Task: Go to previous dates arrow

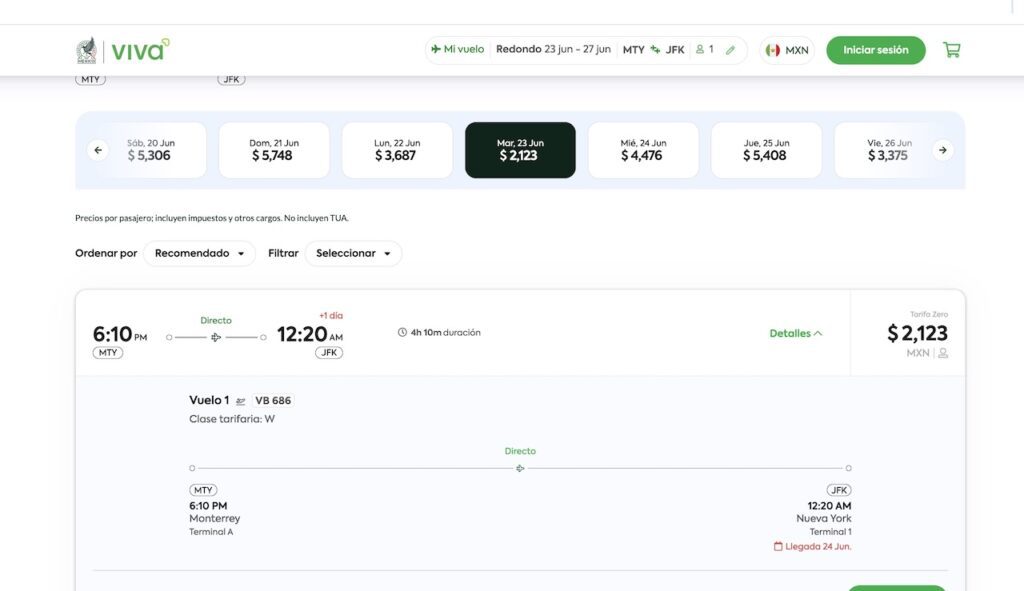Action: (98, 150)
